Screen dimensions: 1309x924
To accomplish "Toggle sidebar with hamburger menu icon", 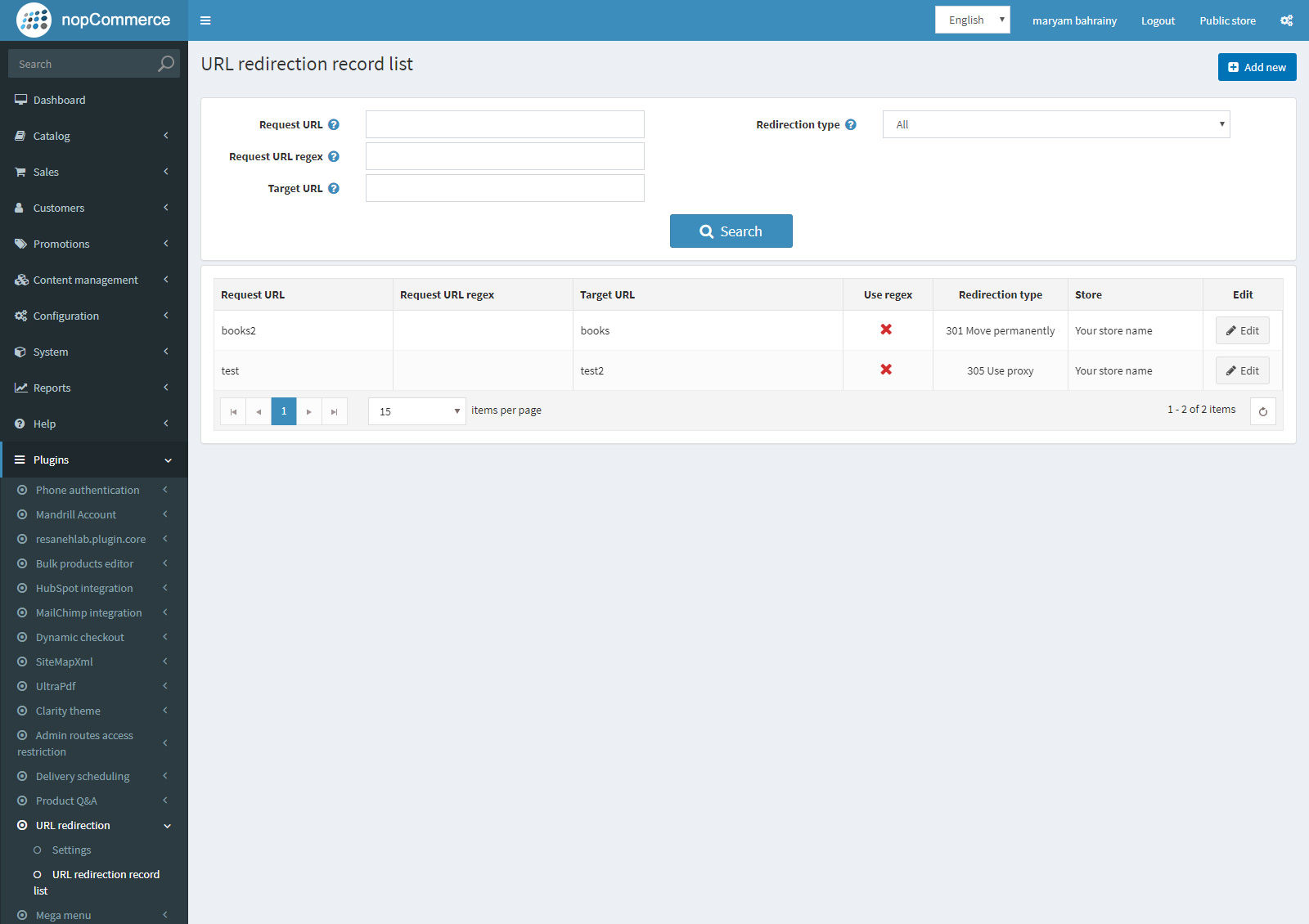I will pyautogui.click(x=205, y=20).
